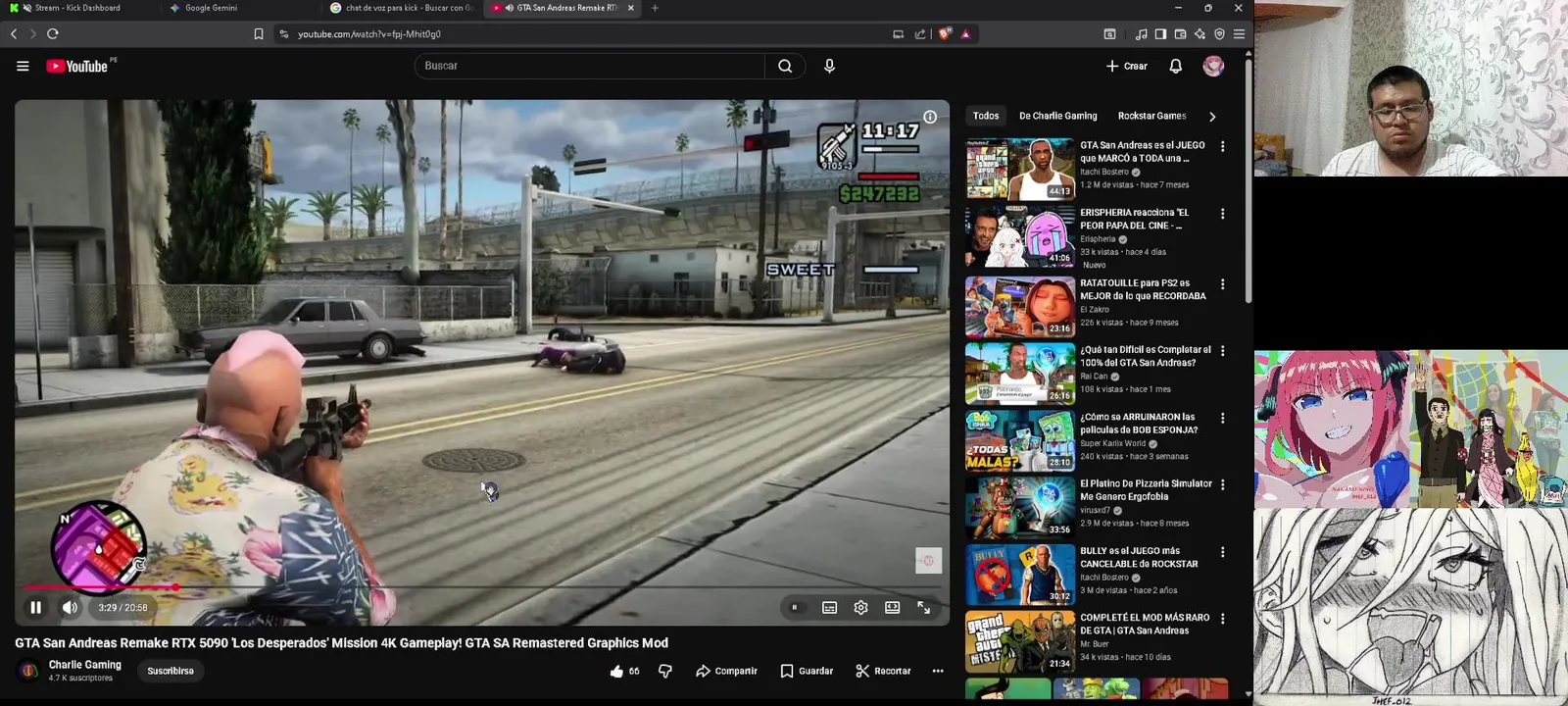
Task: Share the video via Compartir
Action: click(x=726, y=671)
